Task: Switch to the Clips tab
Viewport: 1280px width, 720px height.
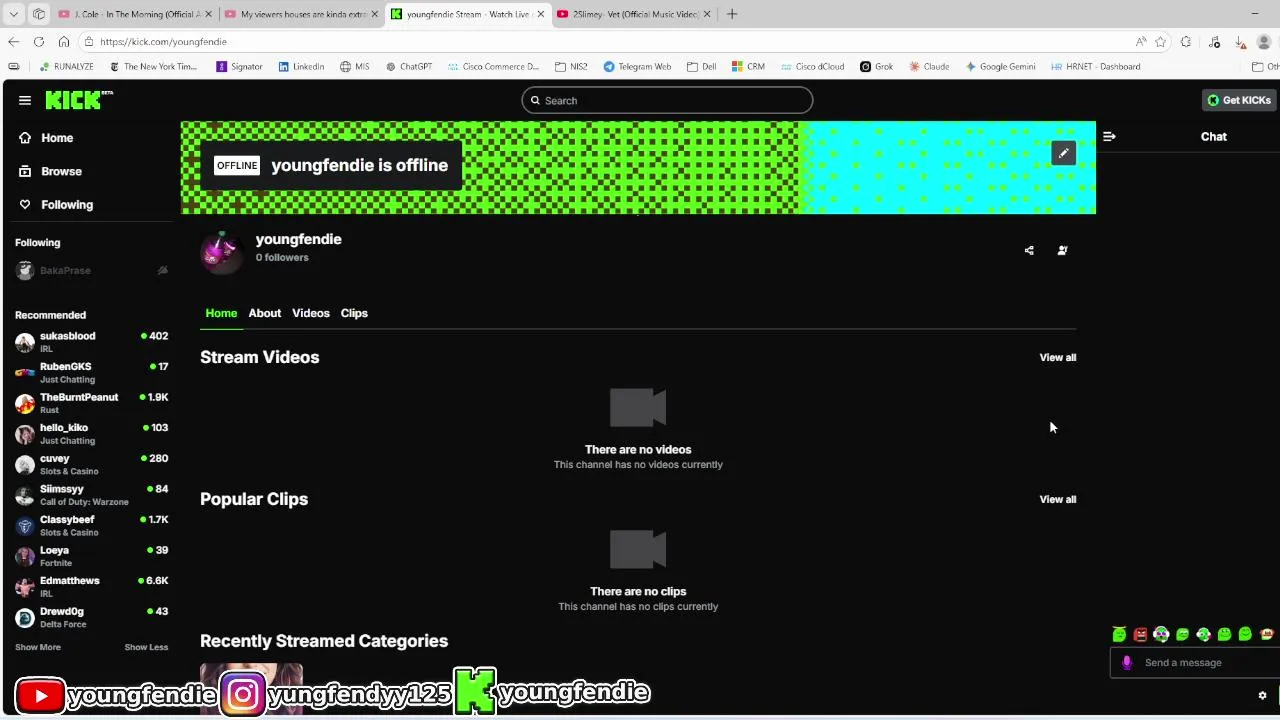Action: [354, 313]
